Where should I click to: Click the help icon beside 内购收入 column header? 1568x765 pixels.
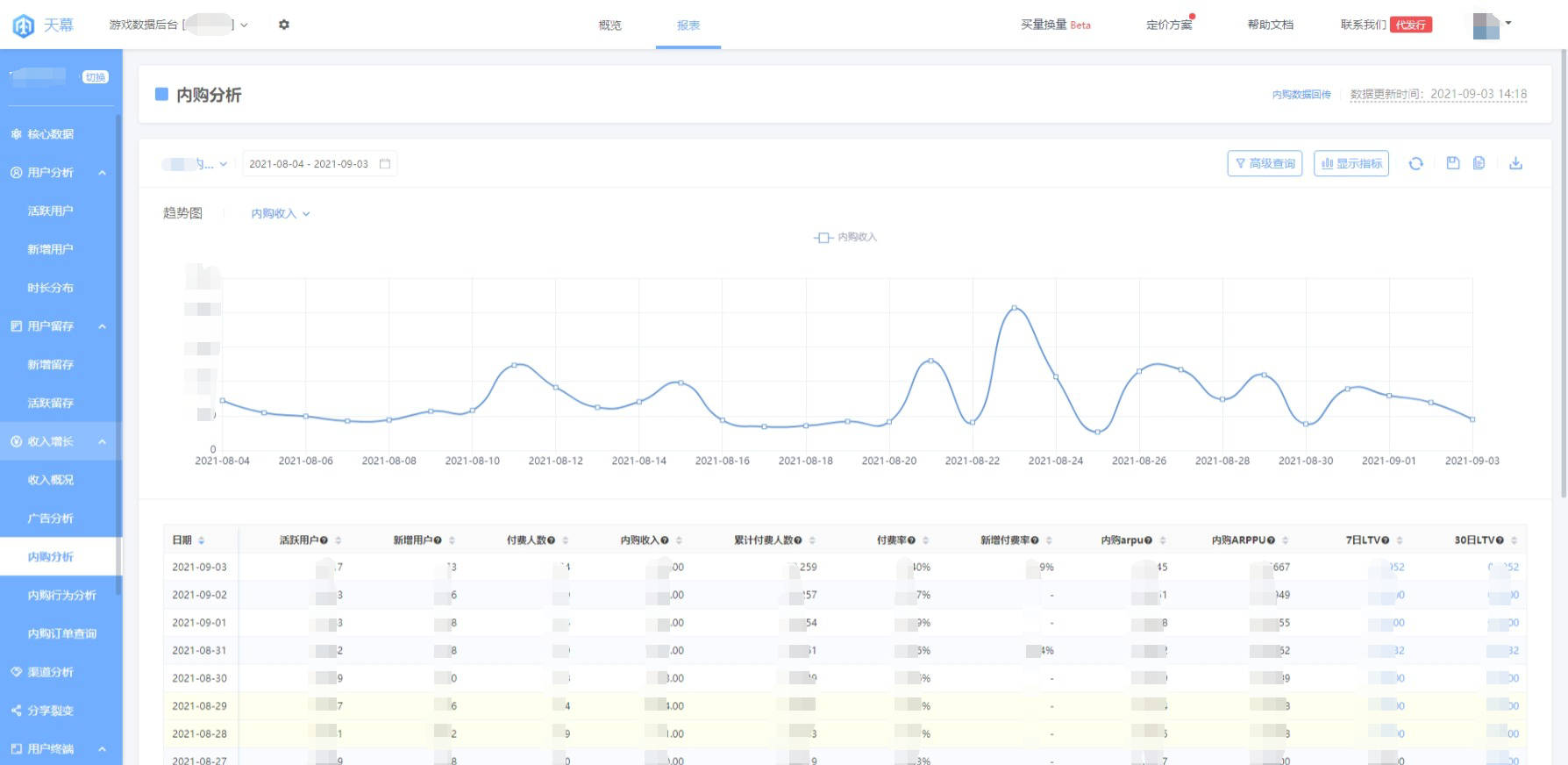[x=666, y=540]
